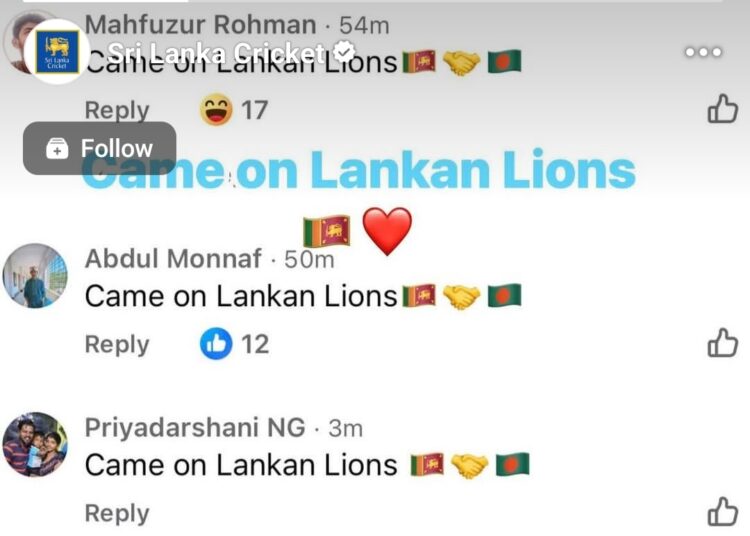The width and height of the screenshot is (750, 536).
Task: Reply to Priyadarshani NG's comment
Action: [117, 514]
